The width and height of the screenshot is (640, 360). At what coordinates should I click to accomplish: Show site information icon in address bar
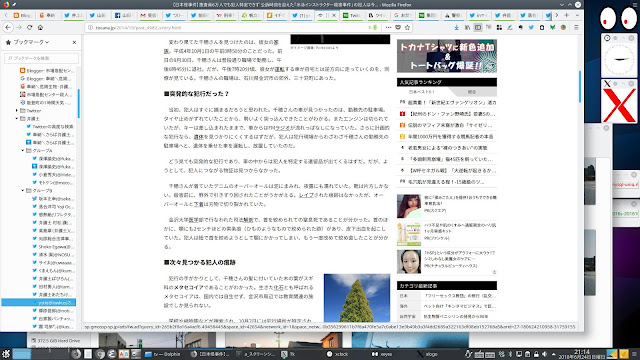[x=91, y=27]
